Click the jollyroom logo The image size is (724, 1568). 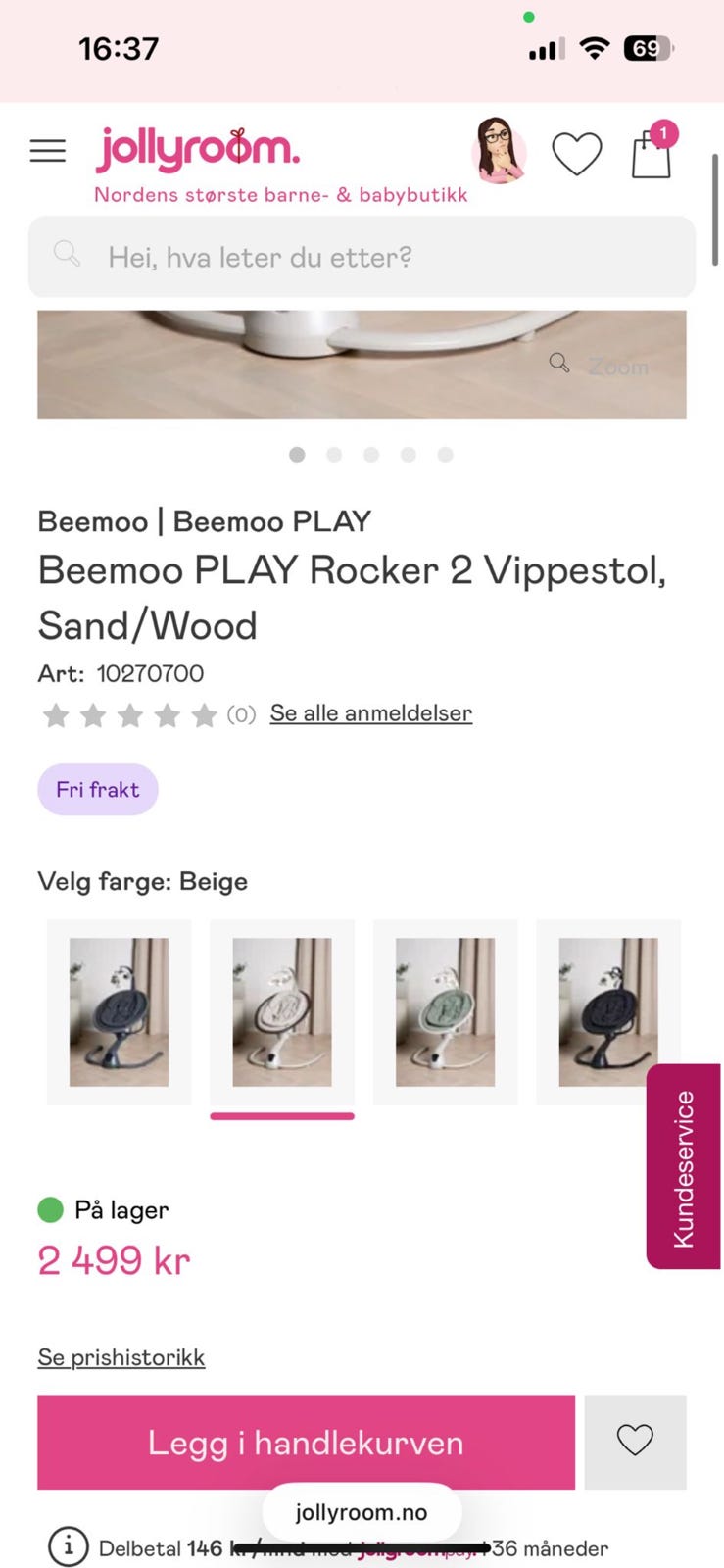(198, 150)
